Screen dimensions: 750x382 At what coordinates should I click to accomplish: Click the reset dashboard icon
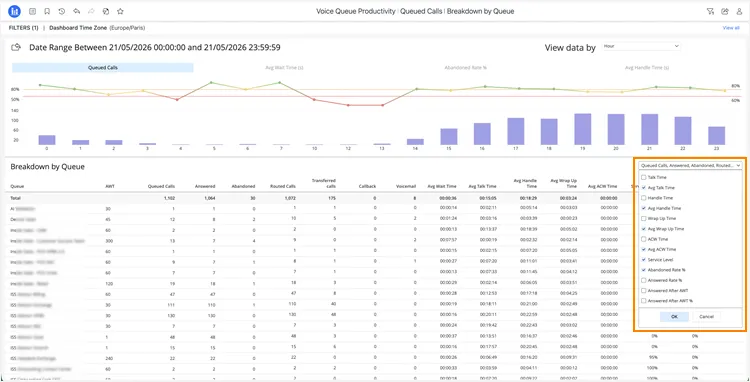[106, 11]
